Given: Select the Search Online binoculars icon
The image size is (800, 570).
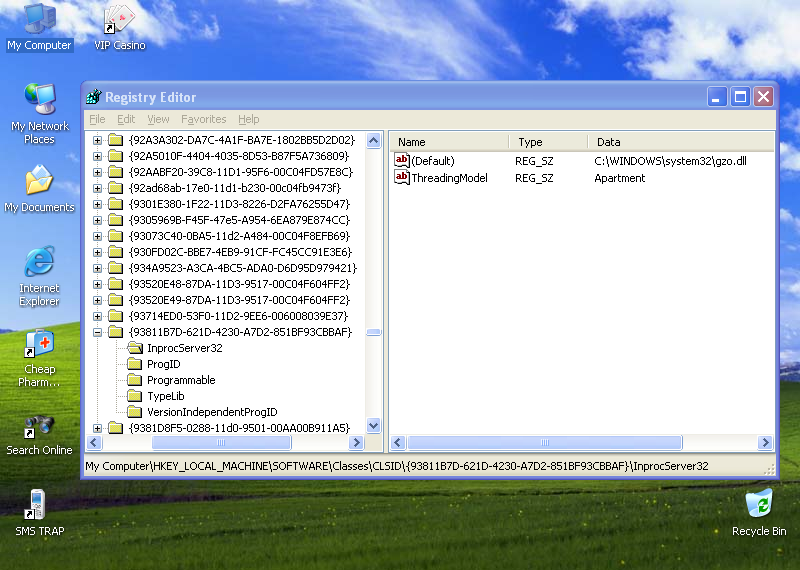Looking at the screenshot, I should 39,426.
